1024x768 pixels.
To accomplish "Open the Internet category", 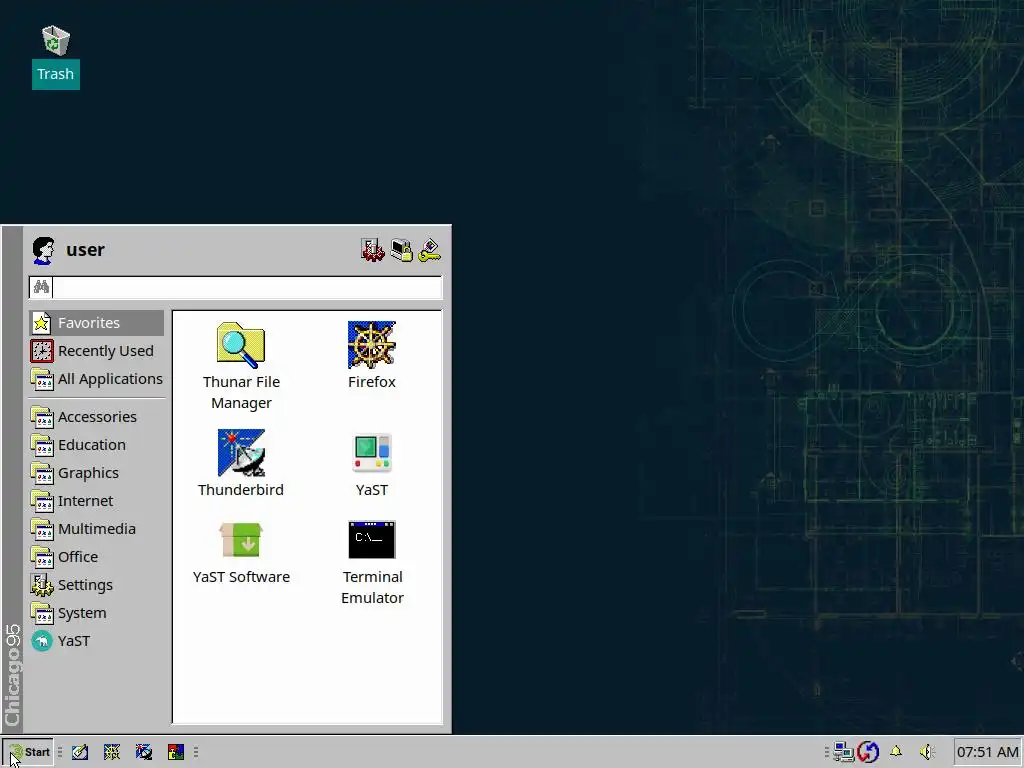I will [x=96, y=501].
